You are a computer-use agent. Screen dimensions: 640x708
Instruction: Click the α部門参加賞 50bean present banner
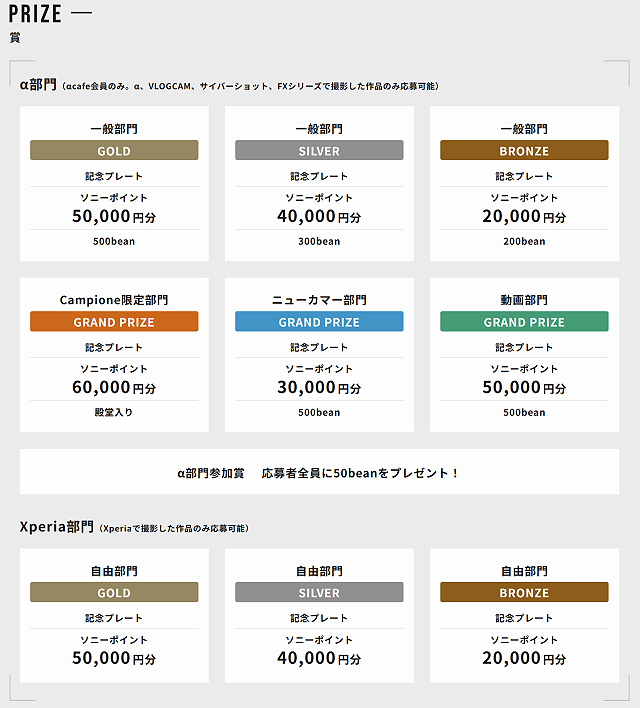point(319,472)
